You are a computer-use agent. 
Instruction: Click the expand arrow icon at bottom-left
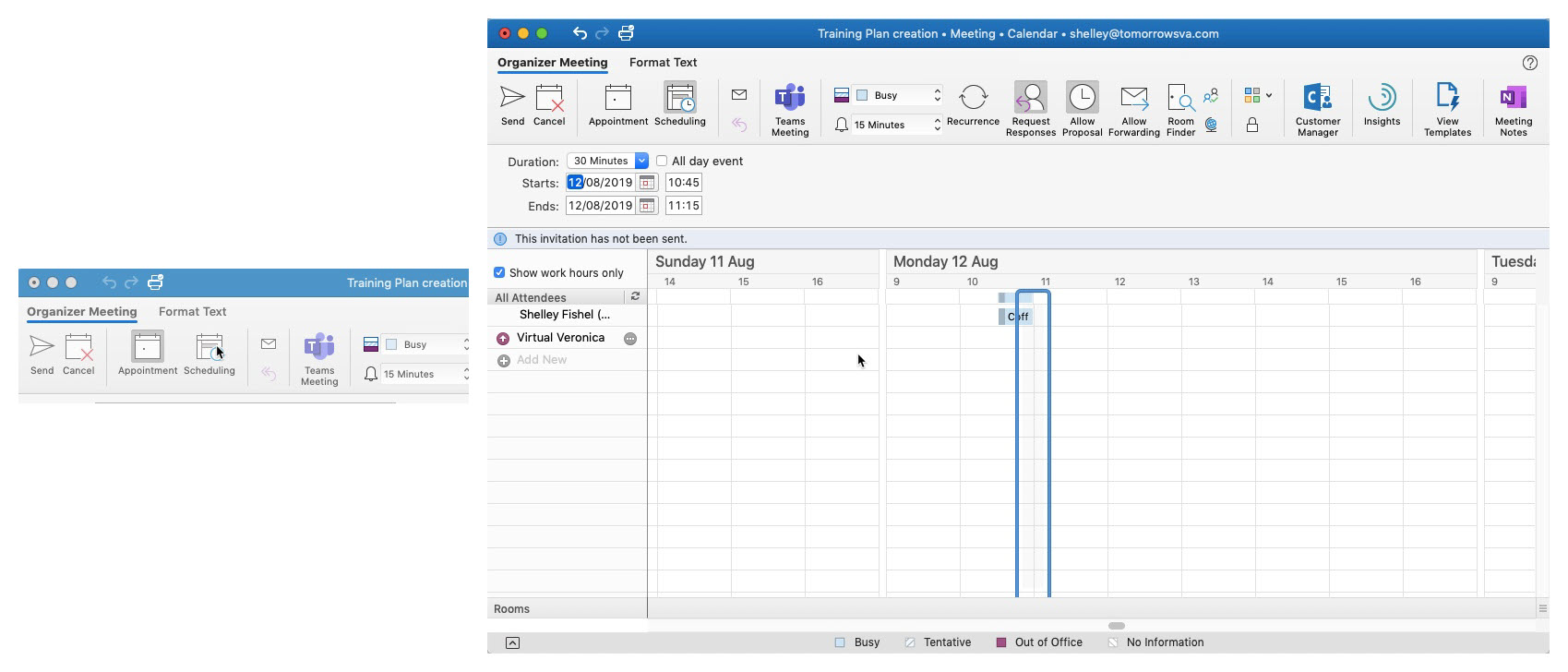[x=512, y=642]
